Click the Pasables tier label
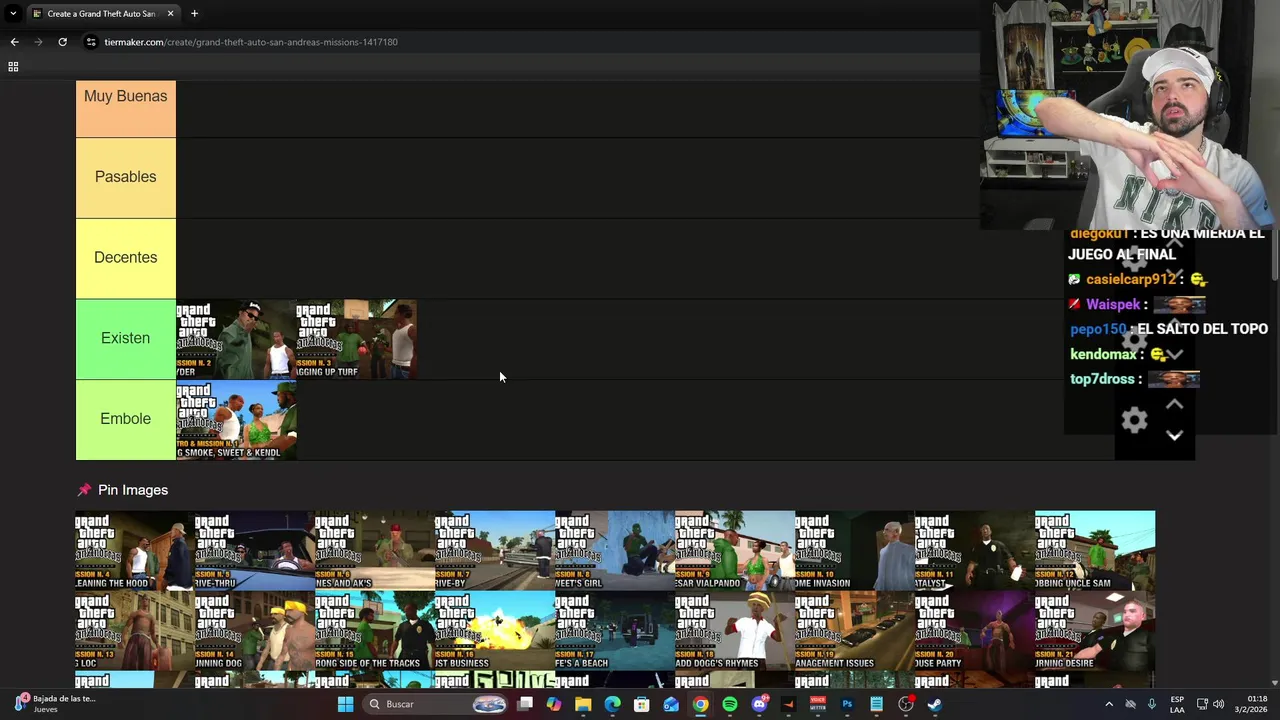1280x720 pixels. pos(125,177)
